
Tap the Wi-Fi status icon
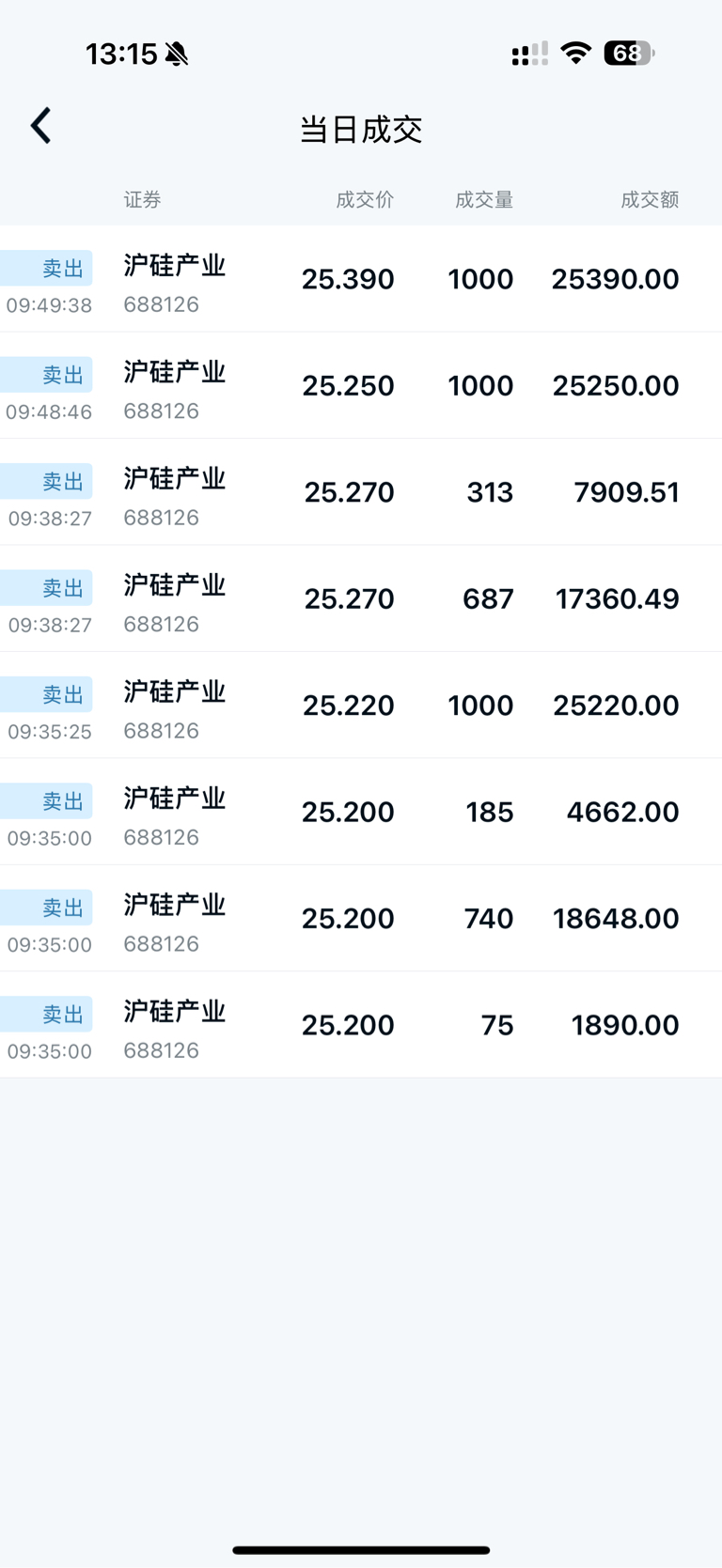tap(574, 53)
